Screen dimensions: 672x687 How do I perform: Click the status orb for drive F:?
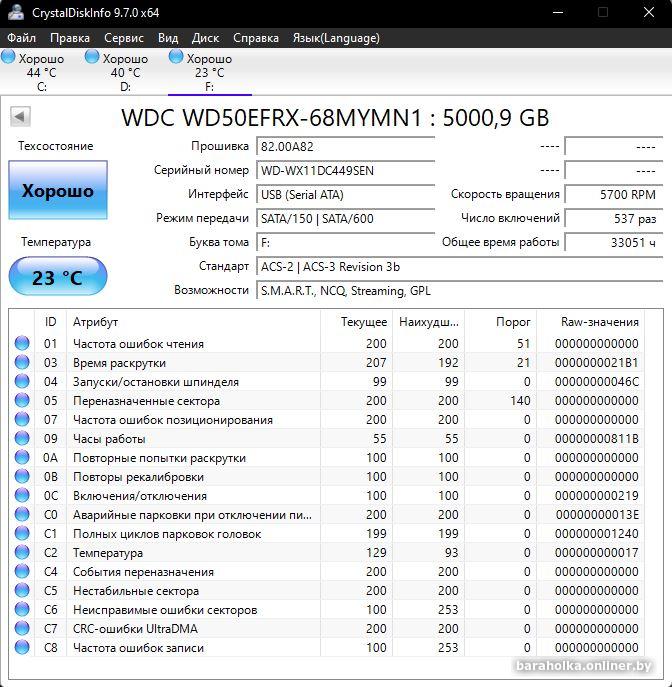176,57
